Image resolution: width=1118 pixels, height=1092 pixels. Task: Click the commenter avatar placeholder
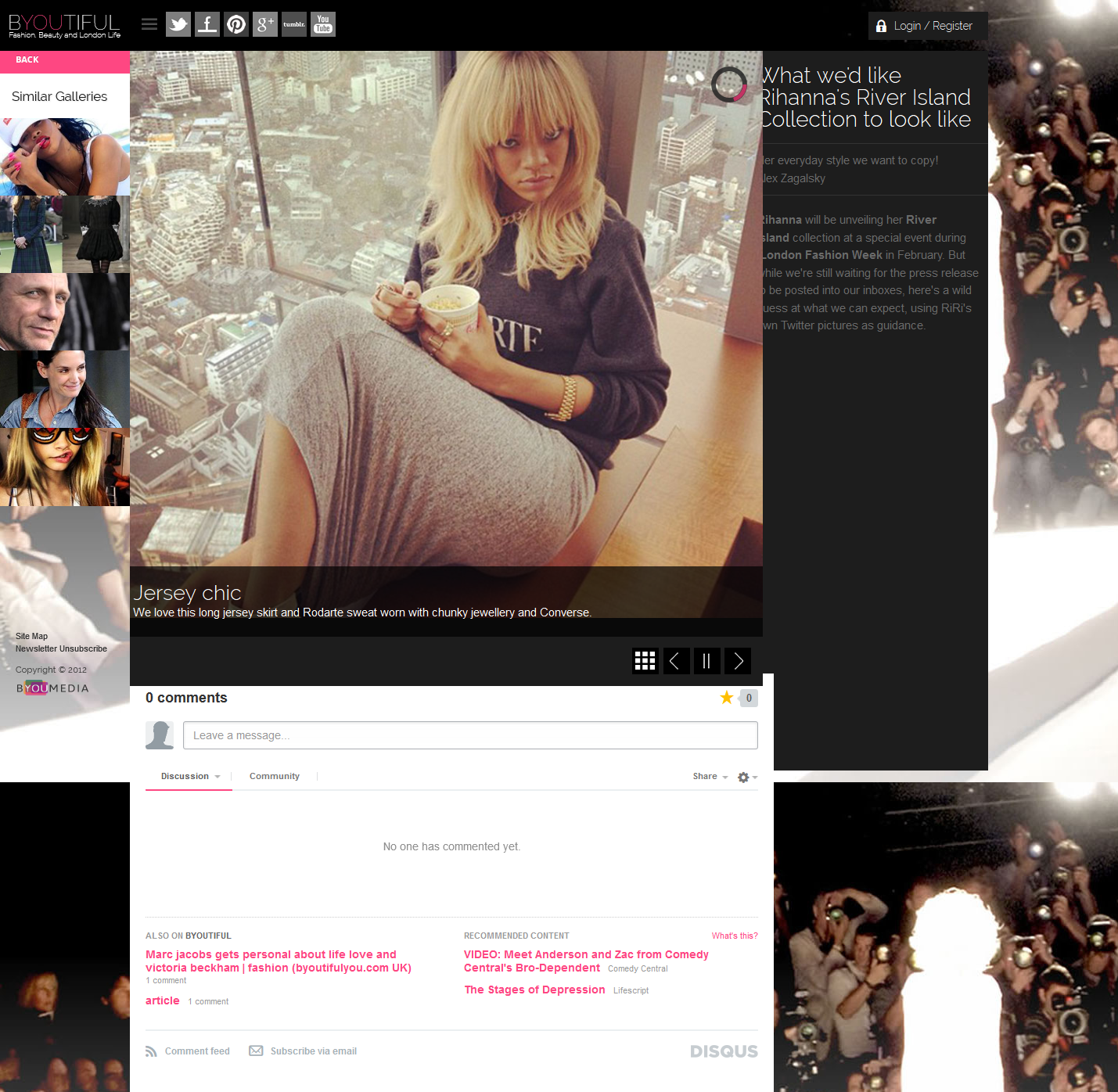coord(160,735)
